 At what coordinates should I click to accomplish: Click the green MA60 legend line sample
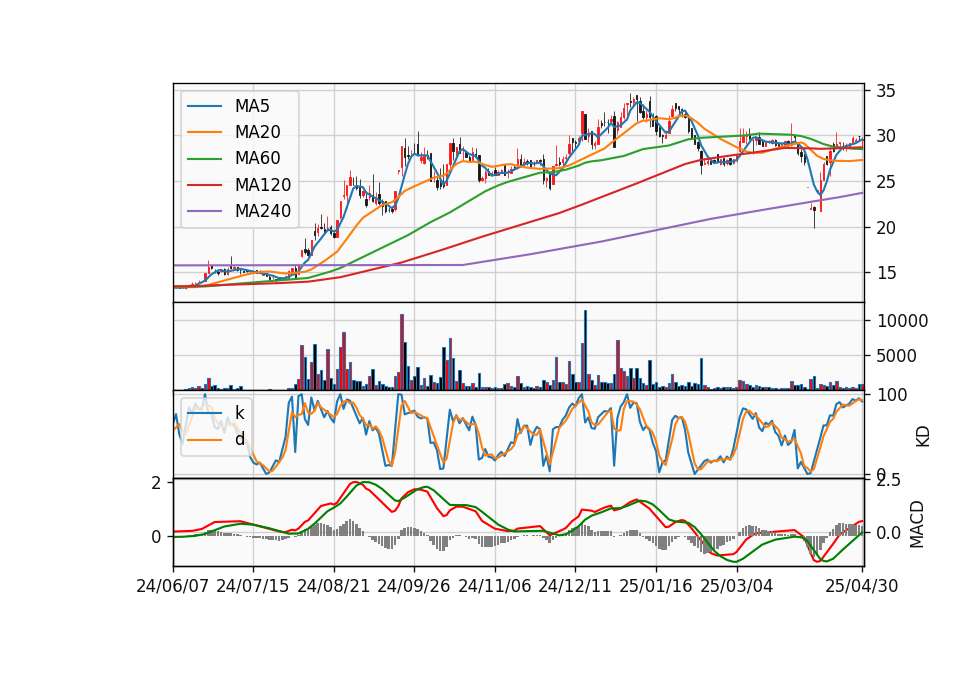pyautogui.click(x=204, y=159)
